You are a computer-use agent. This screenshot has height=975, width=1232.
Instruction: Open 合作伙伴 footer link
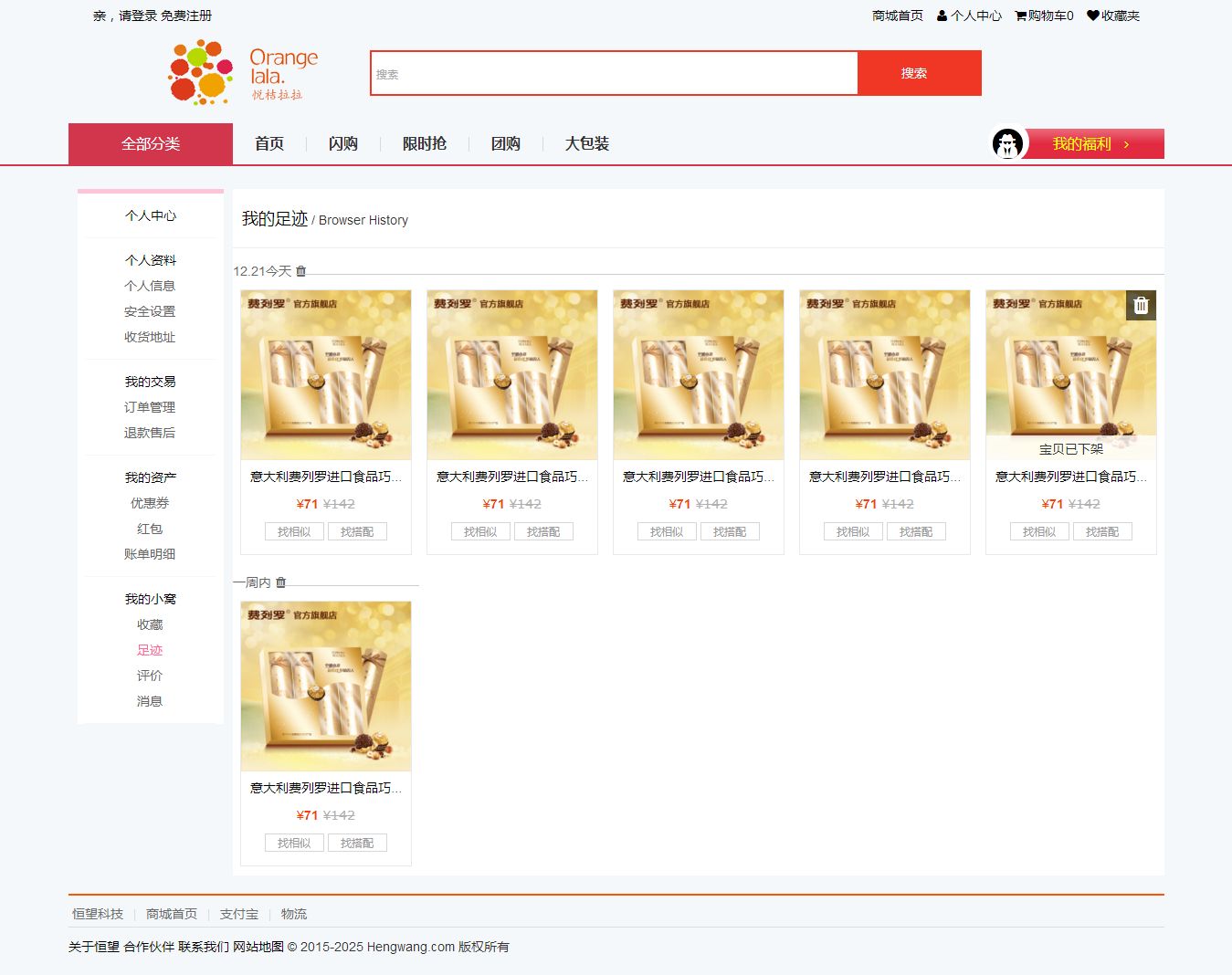coord(149,947)
